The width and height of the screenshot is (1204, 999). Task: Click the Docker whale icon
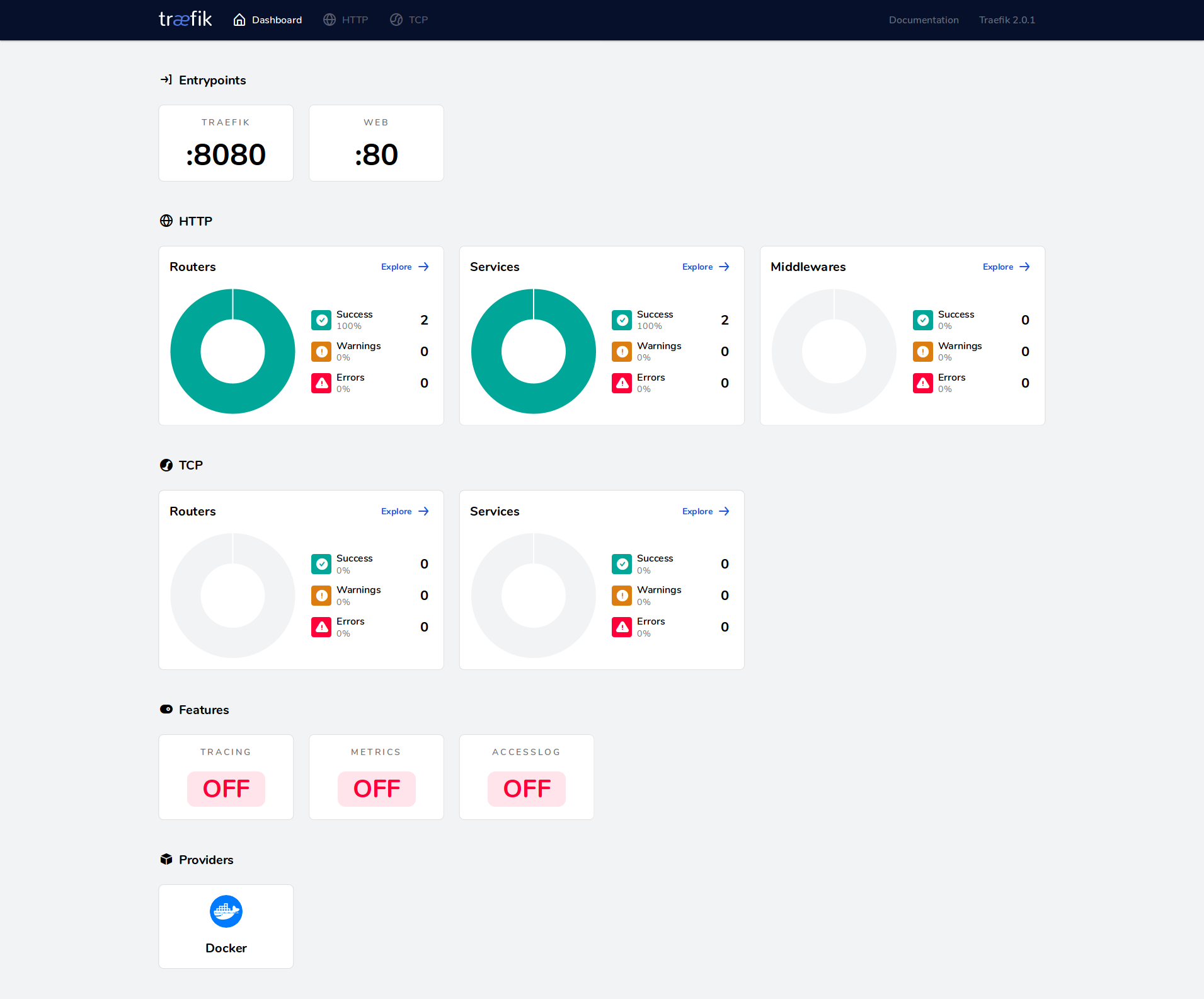[226, 911]
